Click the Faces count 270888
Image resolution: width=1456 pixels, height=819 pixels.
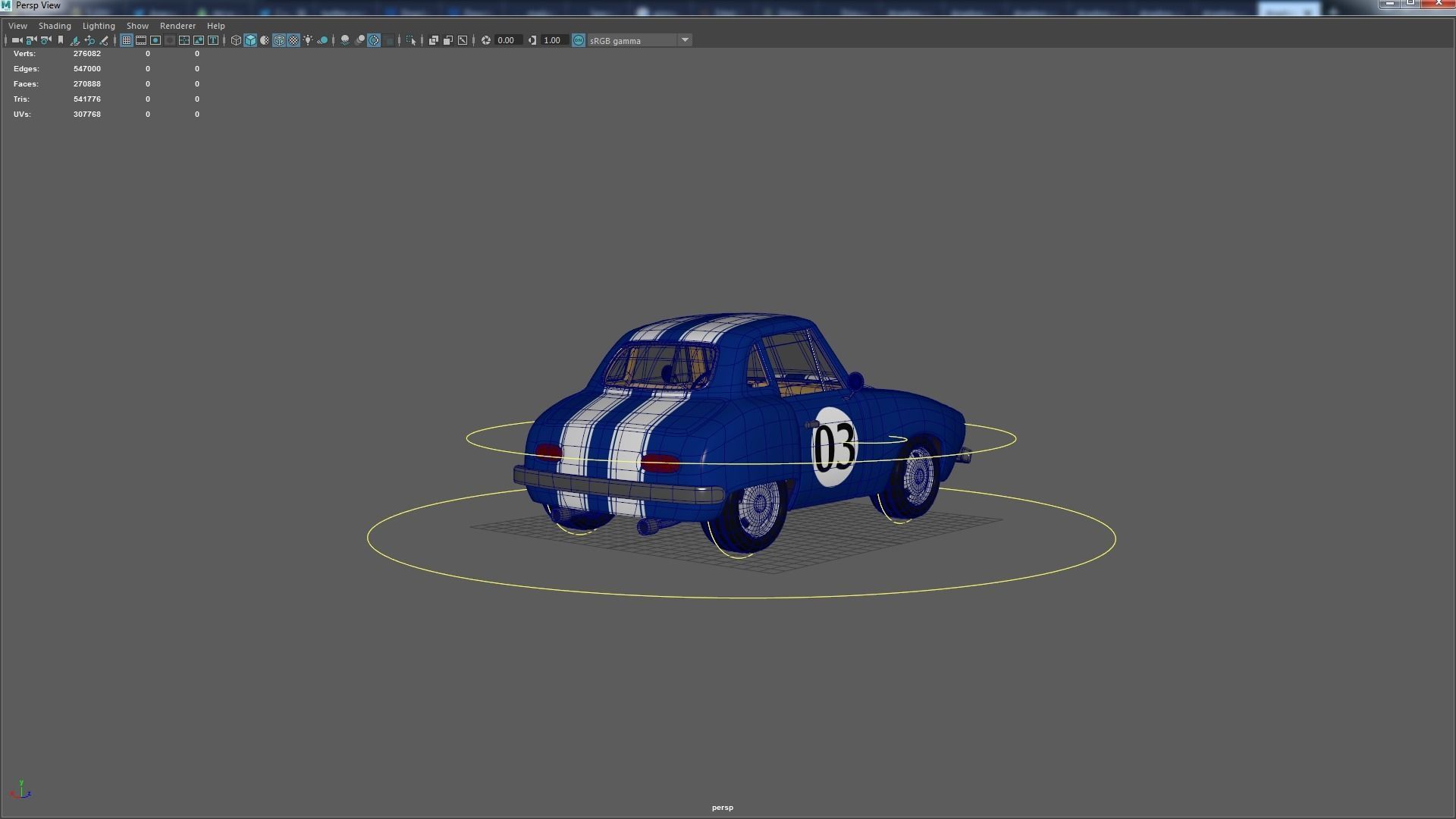(87, 84)
